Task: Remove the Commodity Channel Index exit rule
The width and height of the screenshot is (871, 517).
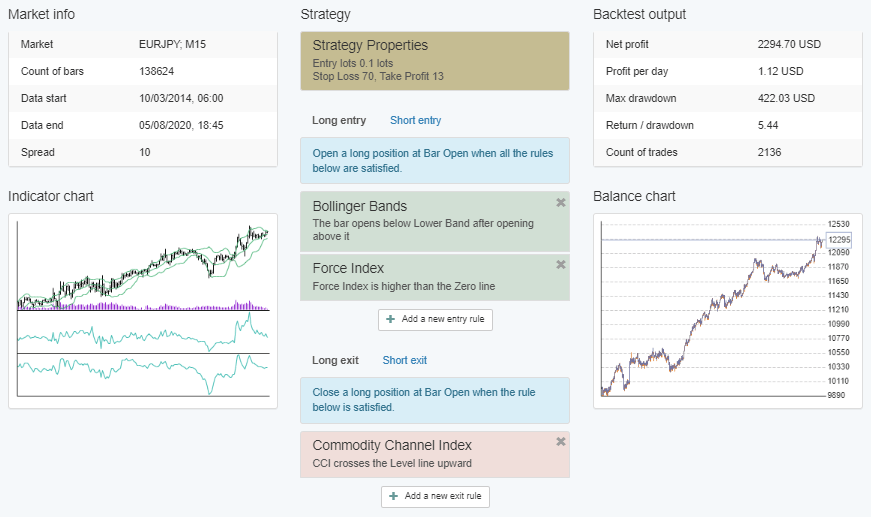Action: [560, 442]
